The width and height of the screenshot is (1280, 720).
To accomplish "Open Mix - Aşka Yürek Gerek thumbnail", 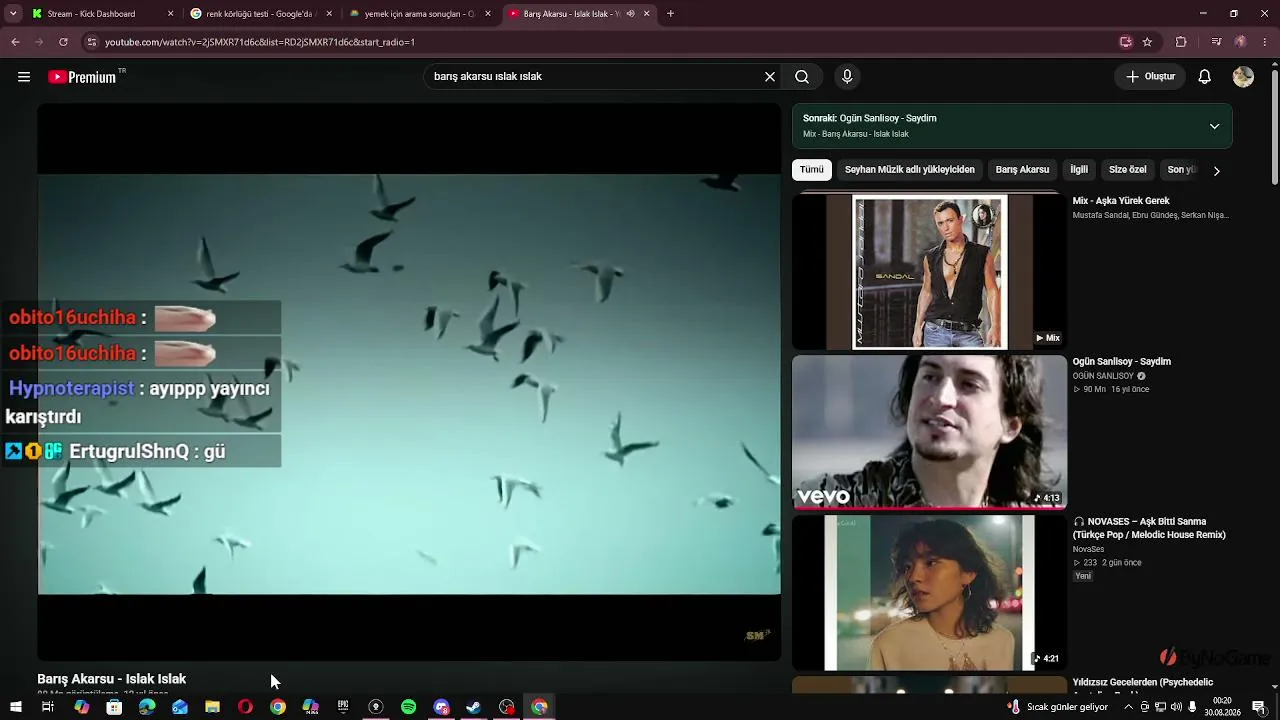I will pos(929,272).
